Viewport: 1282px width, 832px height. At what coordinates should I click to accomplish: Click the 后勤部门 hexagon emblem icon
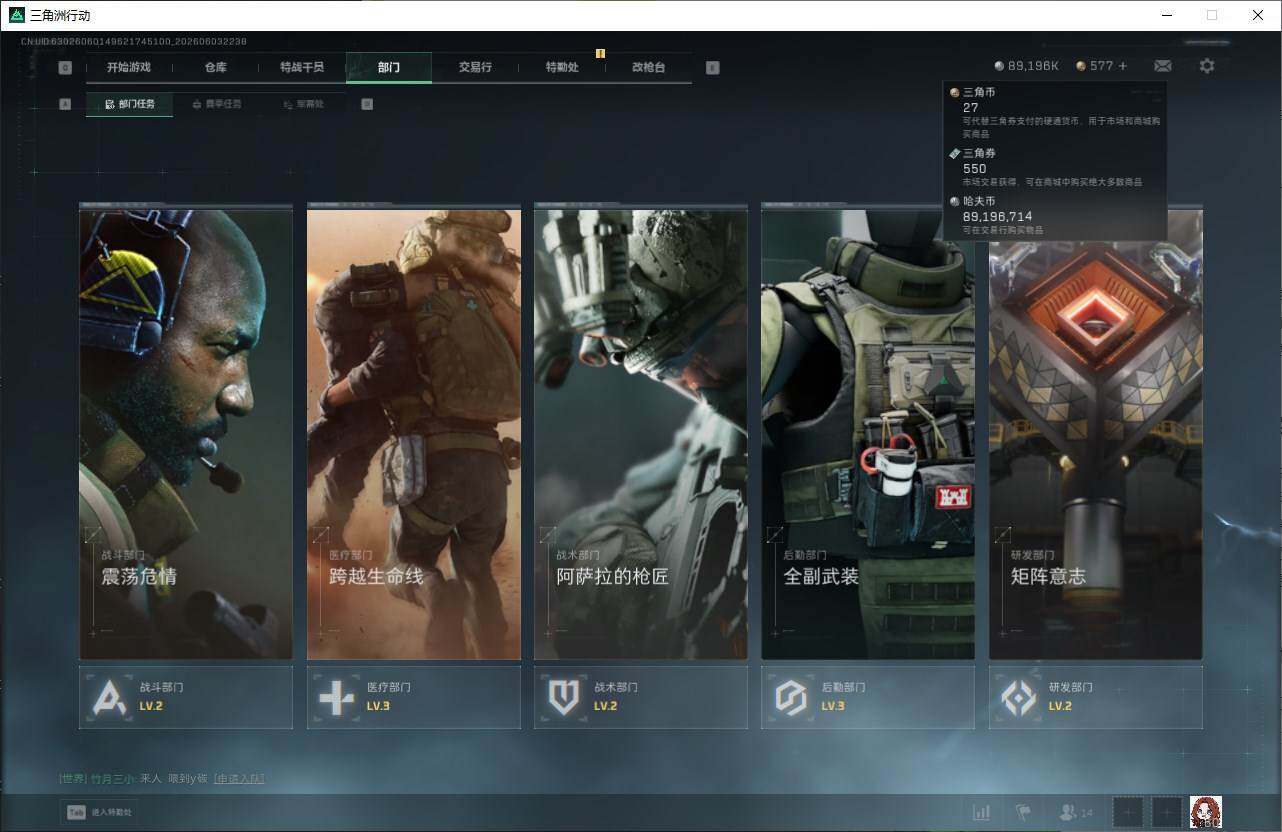pyautogui.click(x=791, y=697)
